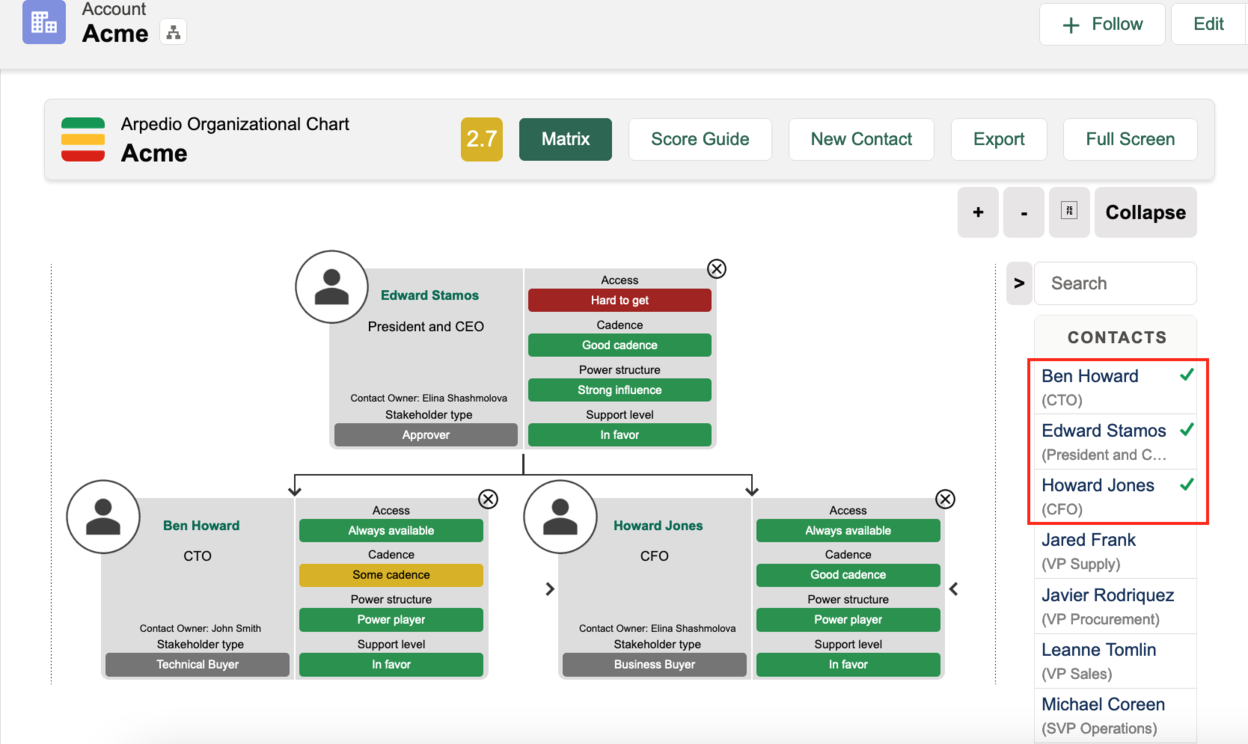
Task: Collapse the contacts panel with > arrow
Action: (1019, 284)
